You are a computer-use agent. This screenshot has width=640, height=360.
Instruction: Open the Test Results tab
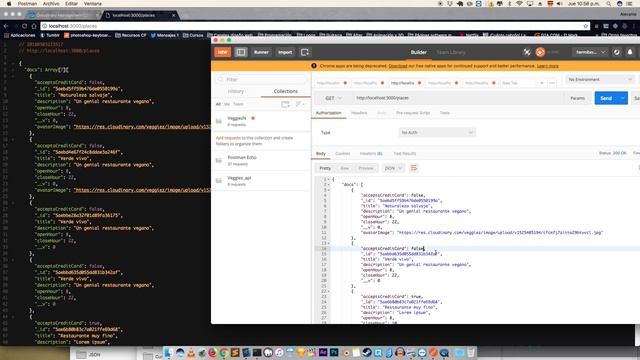404,153
